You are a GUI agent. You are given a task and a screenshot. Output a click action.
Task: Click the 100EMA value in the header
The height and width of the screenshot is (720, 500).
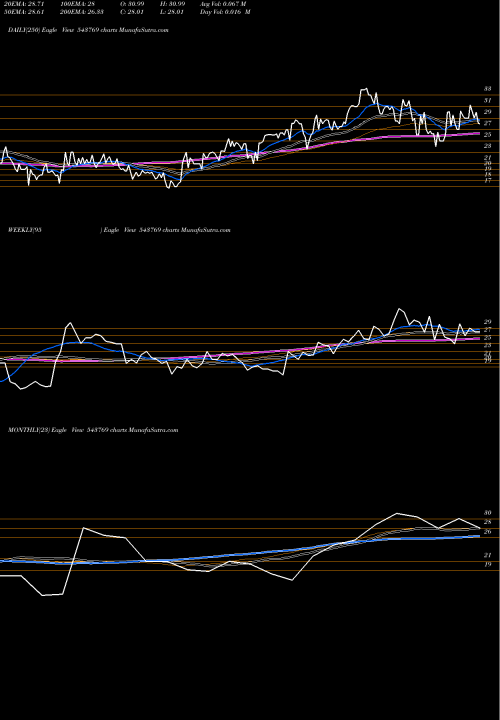tap(77, 4)
